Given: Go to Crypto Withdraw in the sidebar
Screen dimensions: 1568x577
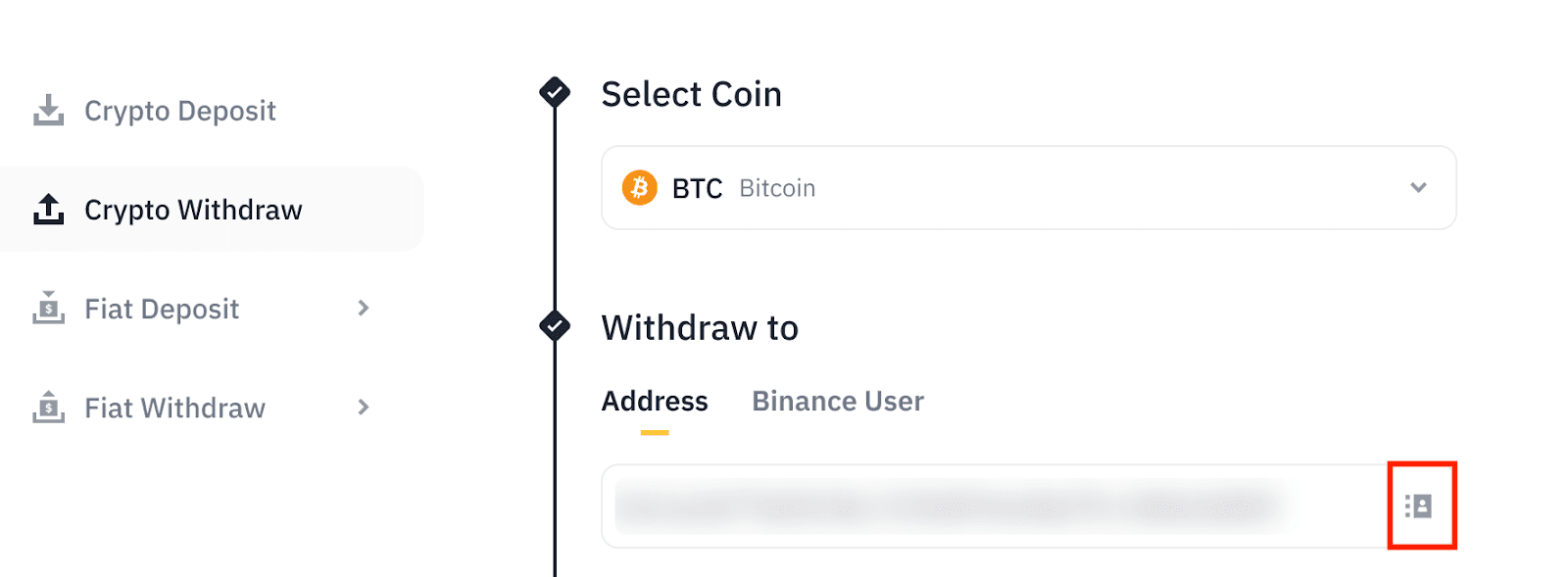Looking at the screenshot, I should pos(193,210).
